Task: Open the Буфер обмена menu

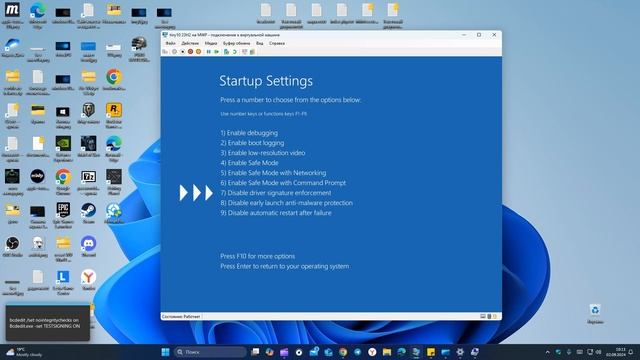Action: click(236, 43)
